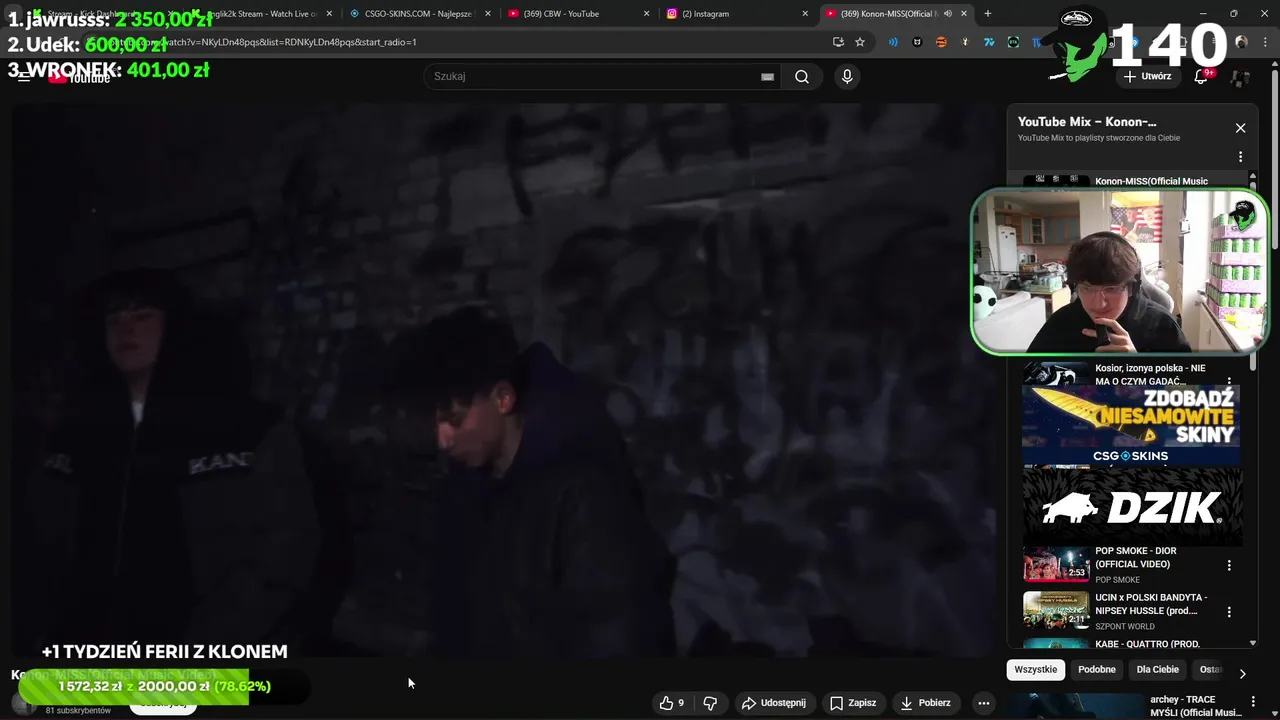1280x720 pixels.
Task: Click the Pobierz download button
Action: pyautogui.click(x=925, y=703)
